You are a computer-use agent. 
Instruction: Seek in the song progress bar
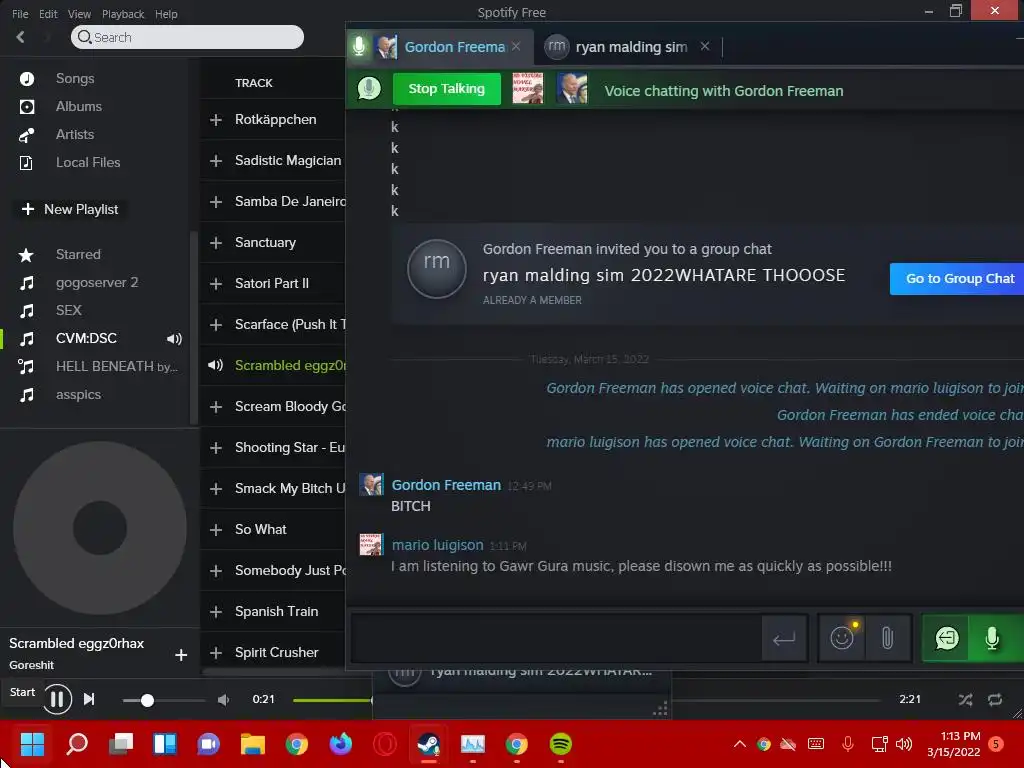[588, 700]
